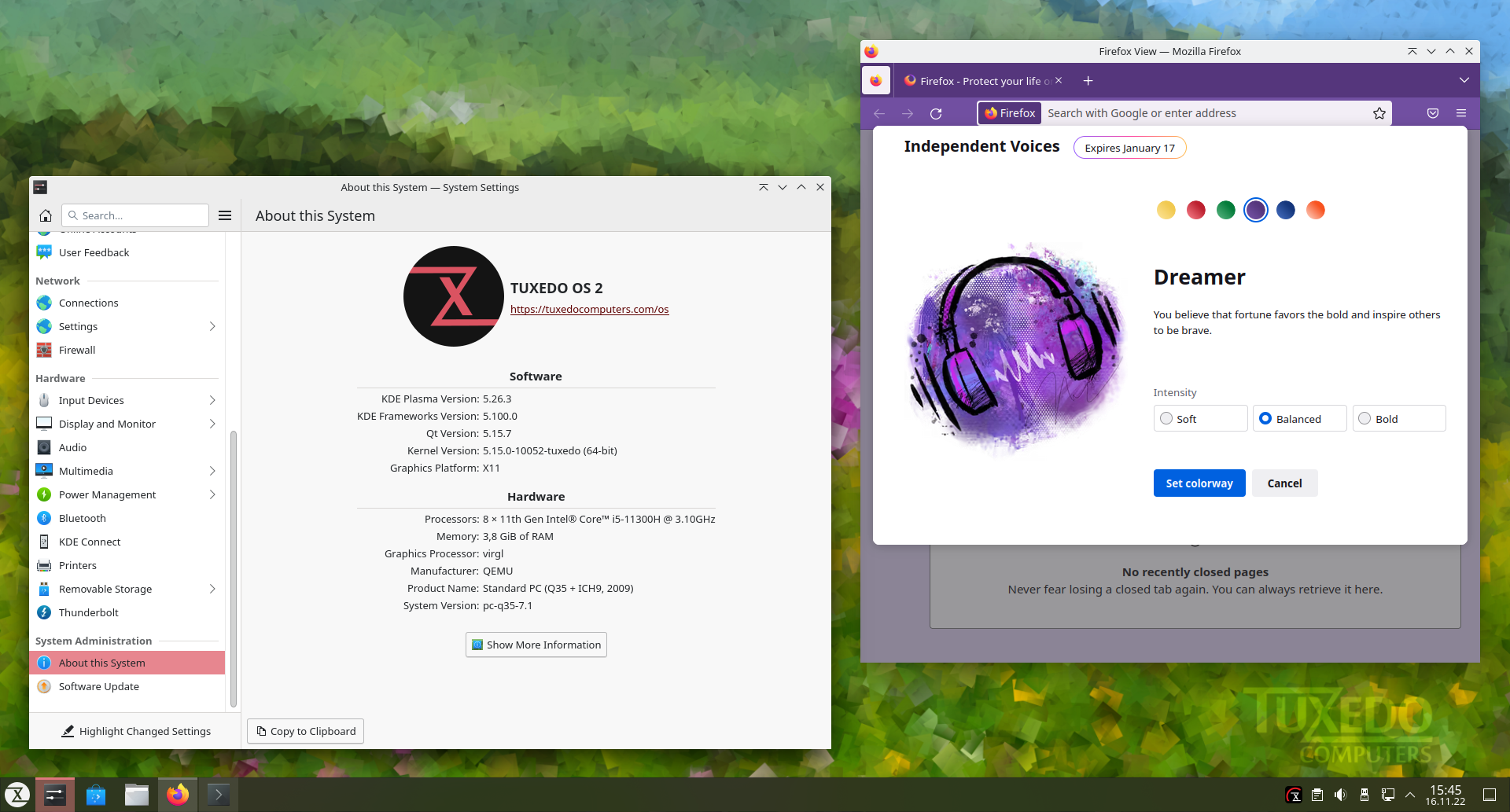Click the Firefox identity button in address bar
This screenshot has height=812, width=1510.
click(1010, 113)
